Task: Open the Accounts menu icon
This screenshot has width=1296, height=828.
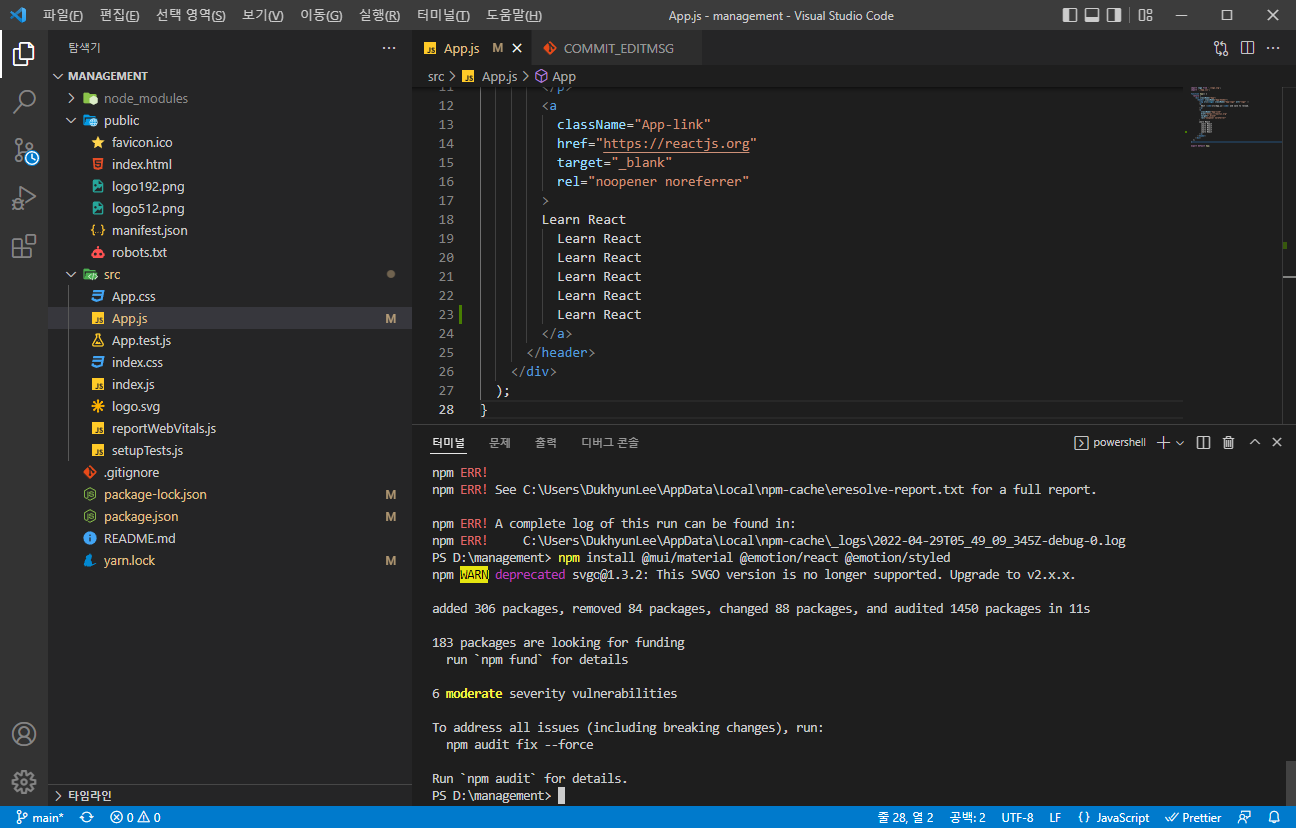Action: [24, 734]
